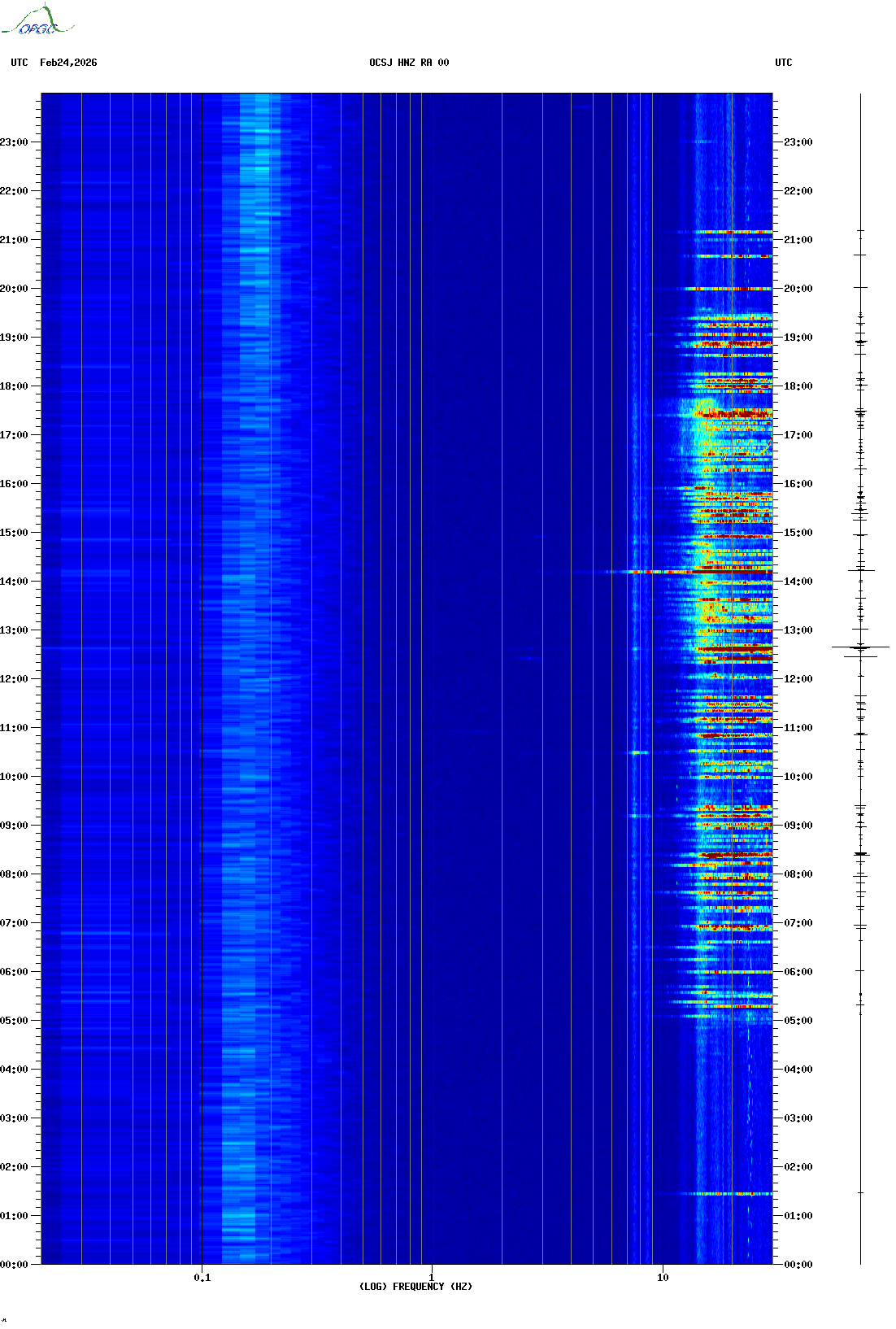Click the black 0.1 Hz vertical gridline
Viewport: 896px width, 1329px height.
point(202,678)
